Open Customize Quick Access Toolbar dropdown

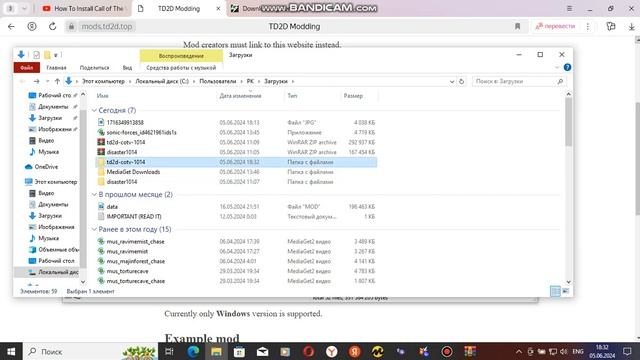[56, 55]
